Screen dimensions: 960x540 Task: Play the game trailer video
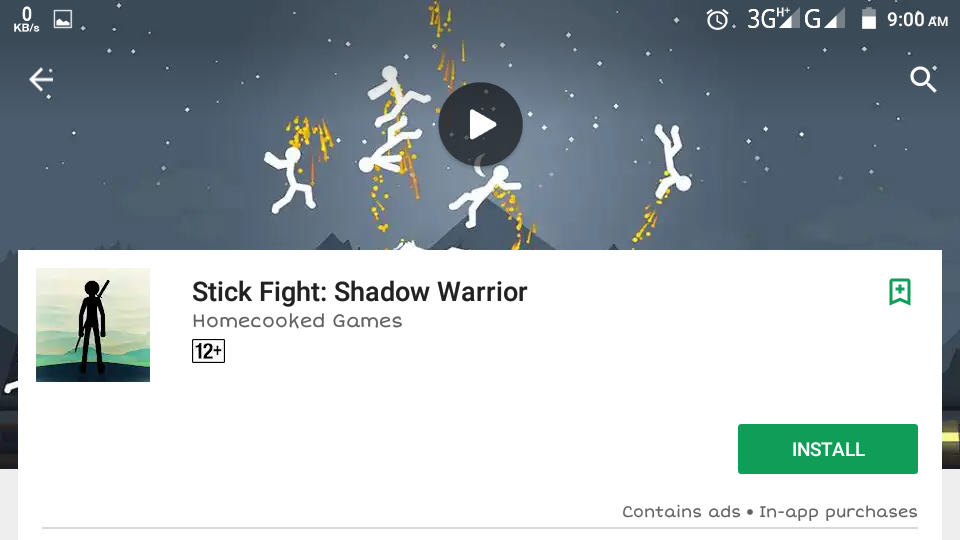[x=481, y=124]
